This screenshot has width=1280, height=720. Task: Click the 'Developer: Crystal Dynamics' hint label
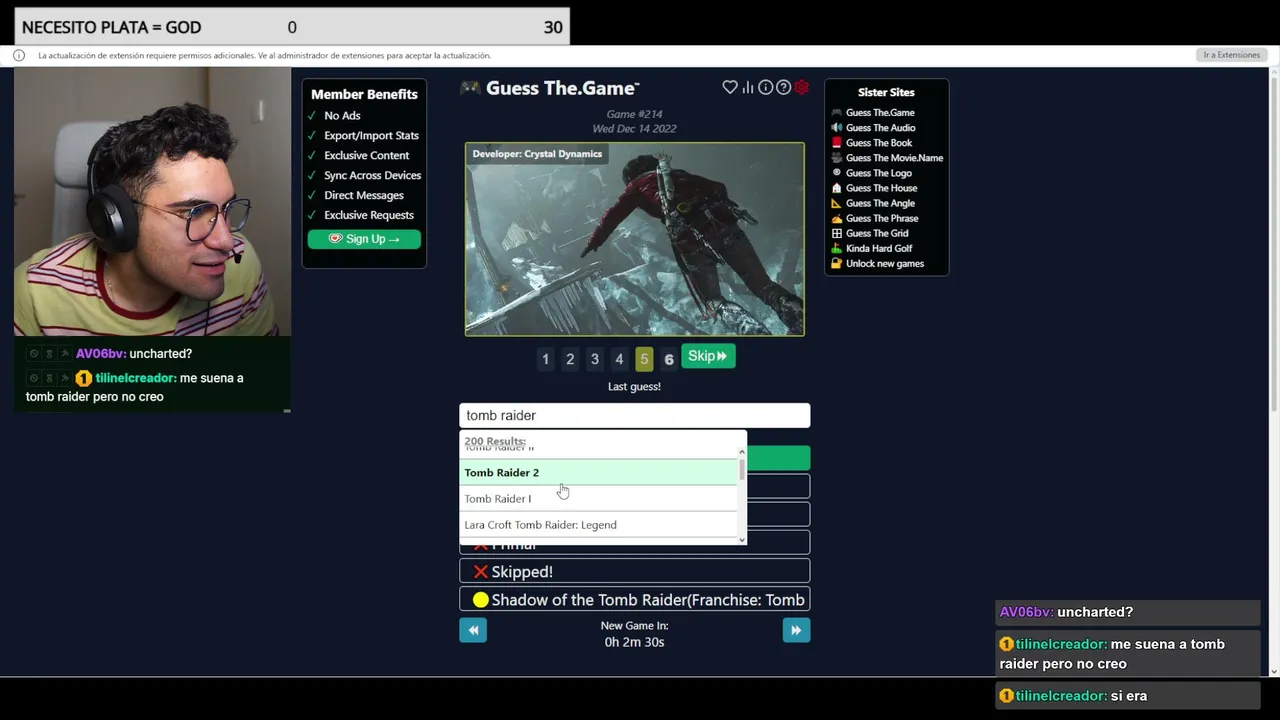tap(537, 154)
